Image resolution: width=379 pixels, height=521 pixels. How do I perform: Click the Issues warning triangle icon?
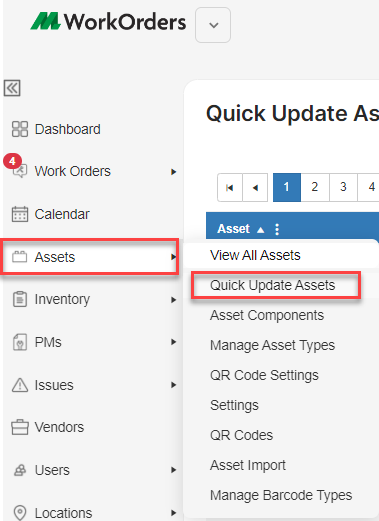(20, 385)
